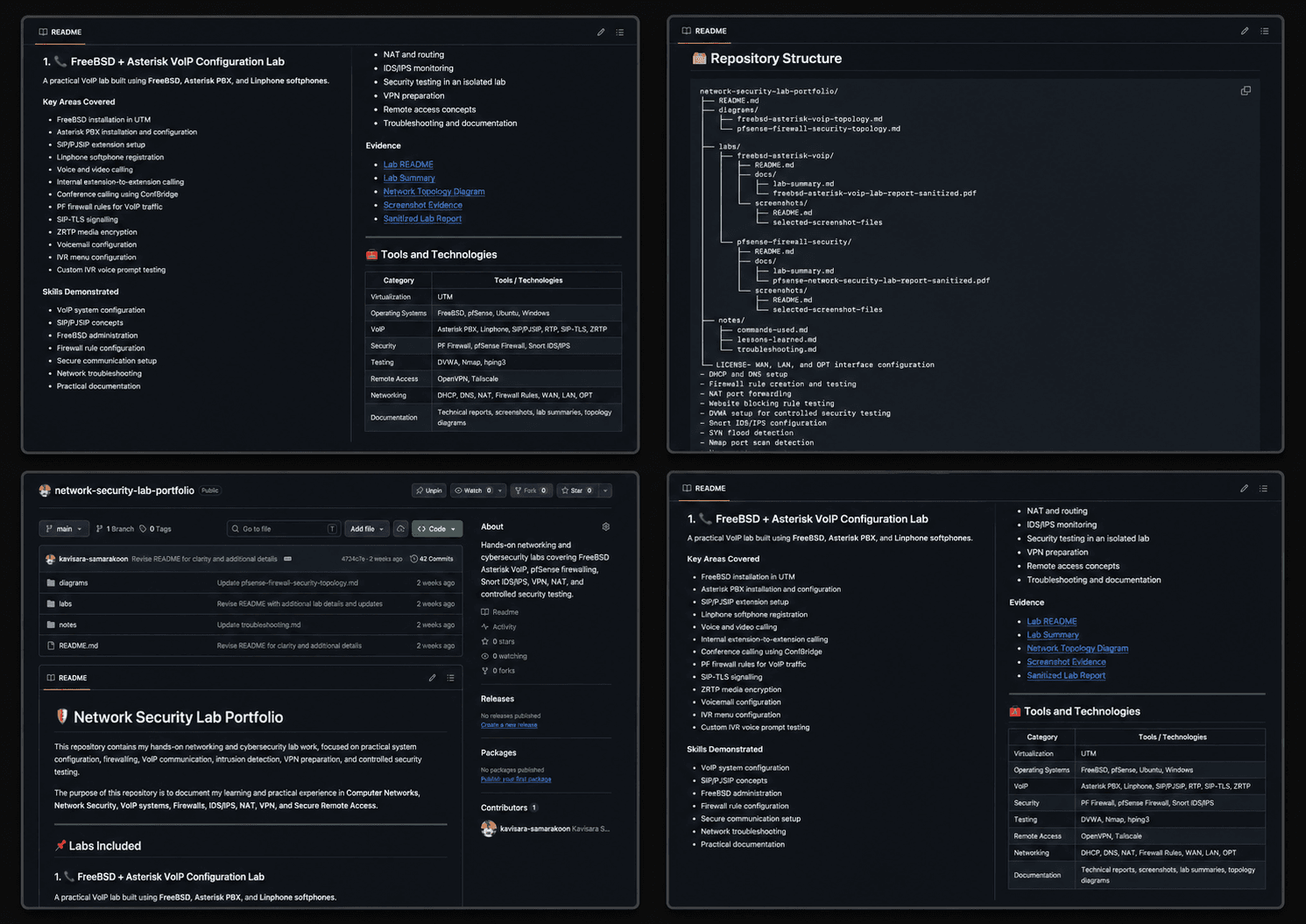Open the diagrams folder
1306x924 pixels.
click(x=74, y=582)
